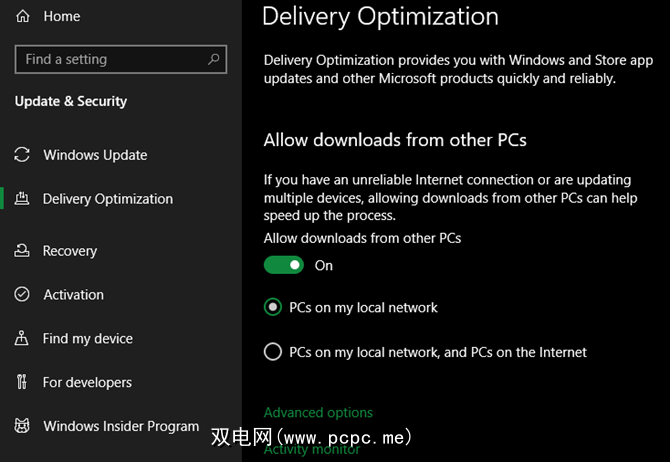Go to the Recovery settings page
Viewport: 670px width, 462px height.
70,251
